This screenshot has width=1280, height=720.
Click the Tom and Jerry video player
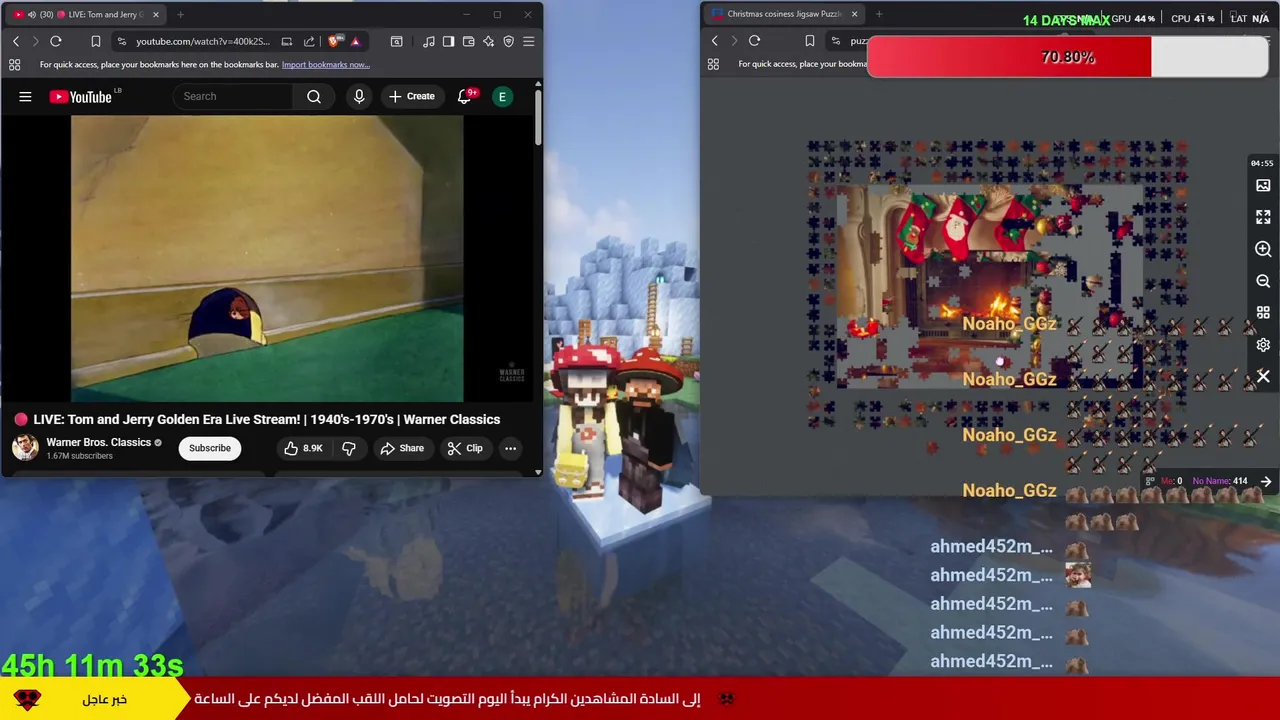[x=267, y=258]
